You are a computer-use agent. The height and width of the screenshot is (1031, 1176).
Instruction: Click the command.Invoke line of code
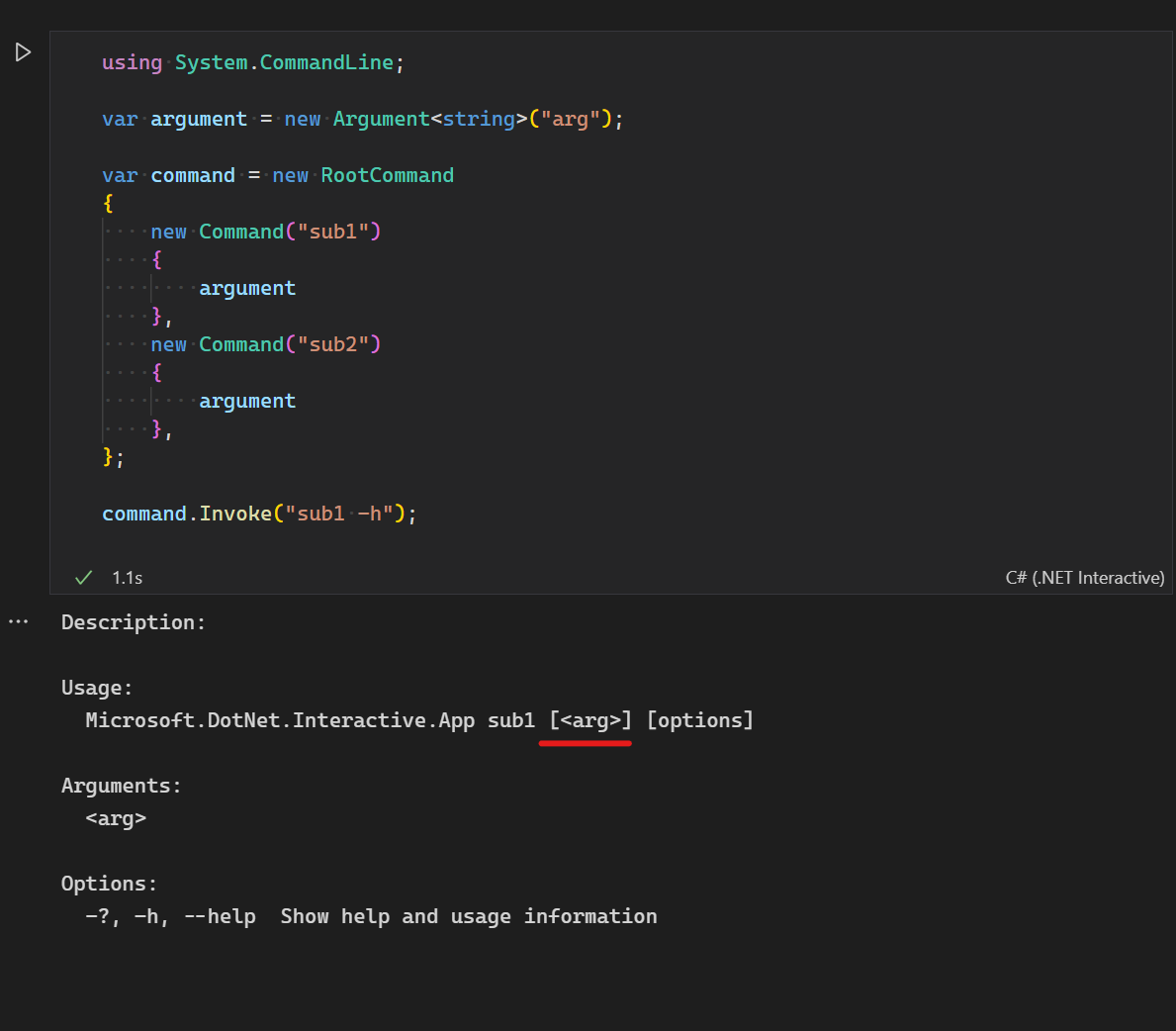tap(257, 513)
